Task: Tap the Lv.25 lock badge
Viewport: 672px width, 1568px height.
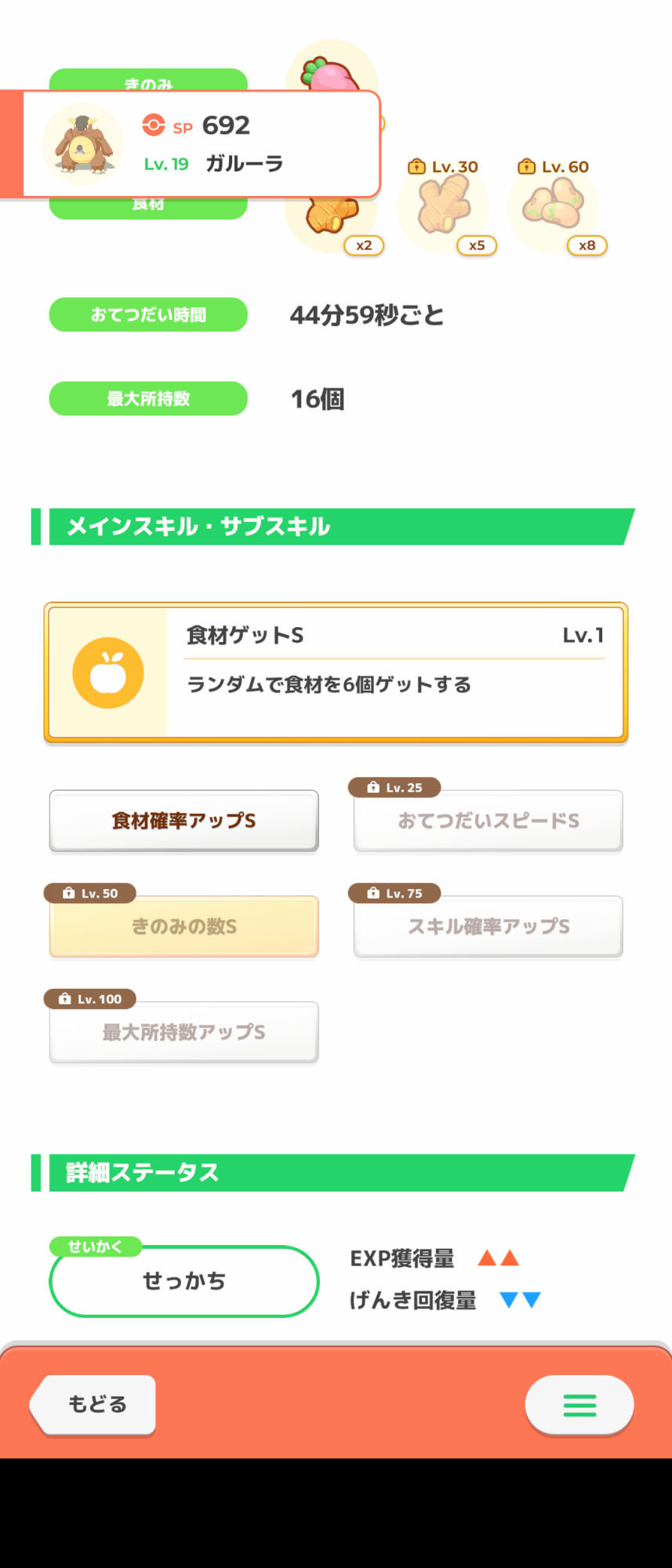Action: tap(394, 787)
